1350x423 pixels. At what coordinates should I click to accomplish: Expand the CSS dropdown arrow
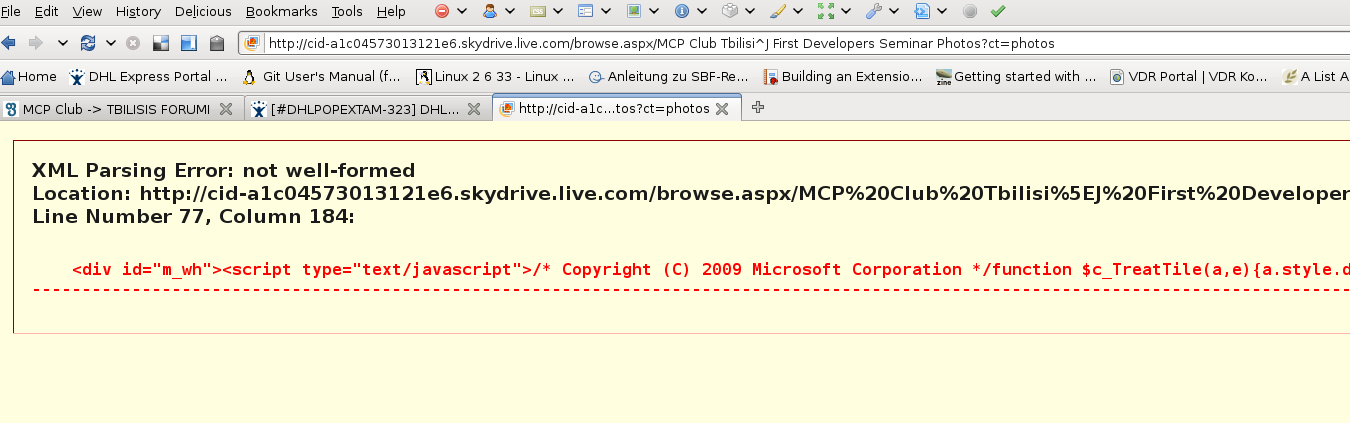point(558,12)
